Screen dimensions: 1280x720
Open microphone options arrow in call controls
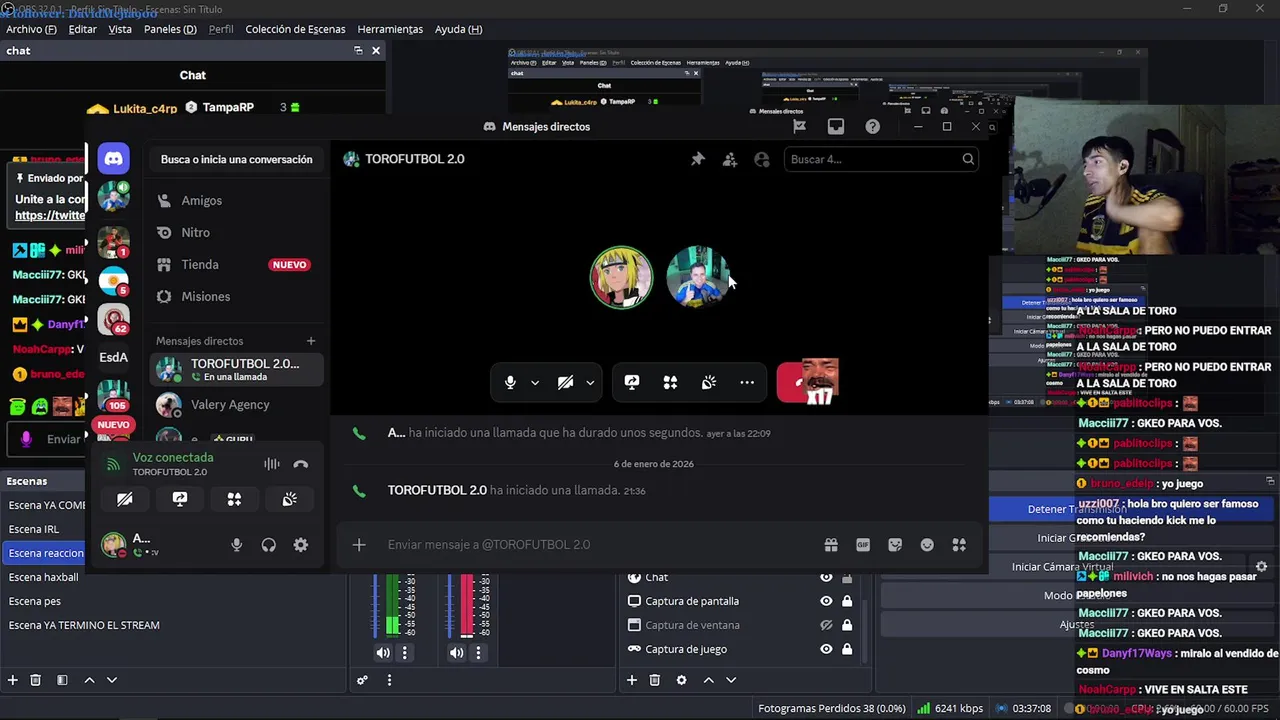pos(534,382)
